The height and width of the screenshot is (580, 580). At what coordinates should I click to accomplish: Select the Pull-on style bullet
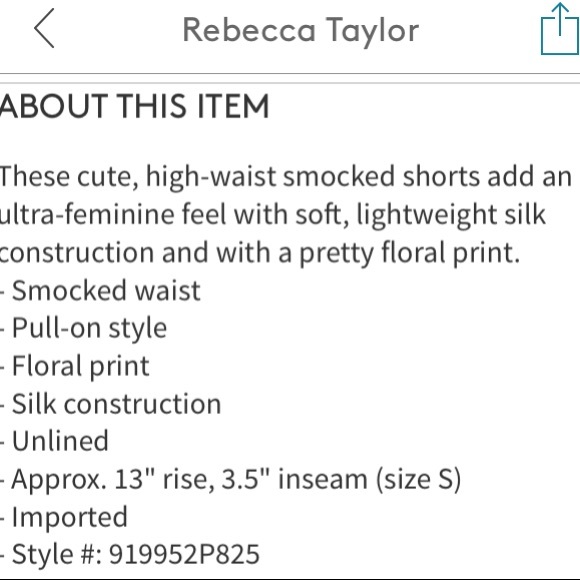coord(84,328)
